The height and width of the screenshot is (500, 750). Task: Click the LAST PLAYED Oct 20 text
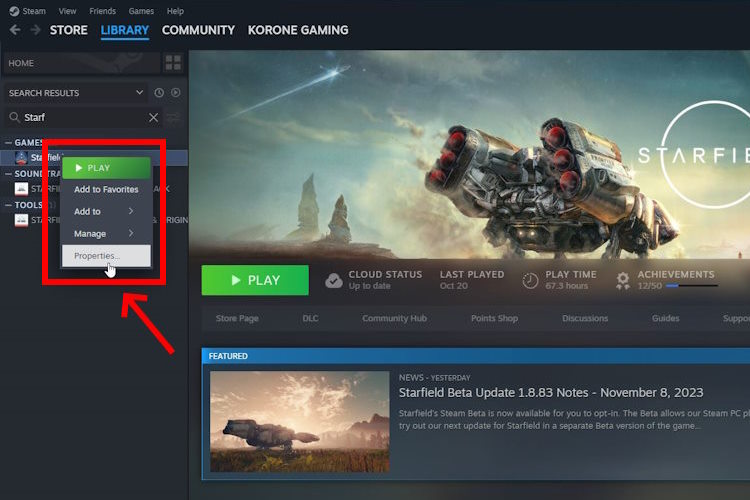[472, 280]
